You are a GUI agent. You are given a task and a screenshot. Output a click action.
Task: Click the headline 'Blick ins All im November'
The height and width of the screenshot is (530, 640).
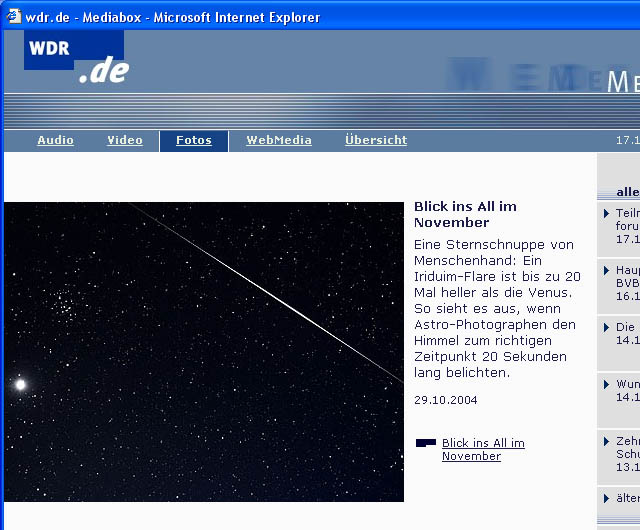pos(465,214)
